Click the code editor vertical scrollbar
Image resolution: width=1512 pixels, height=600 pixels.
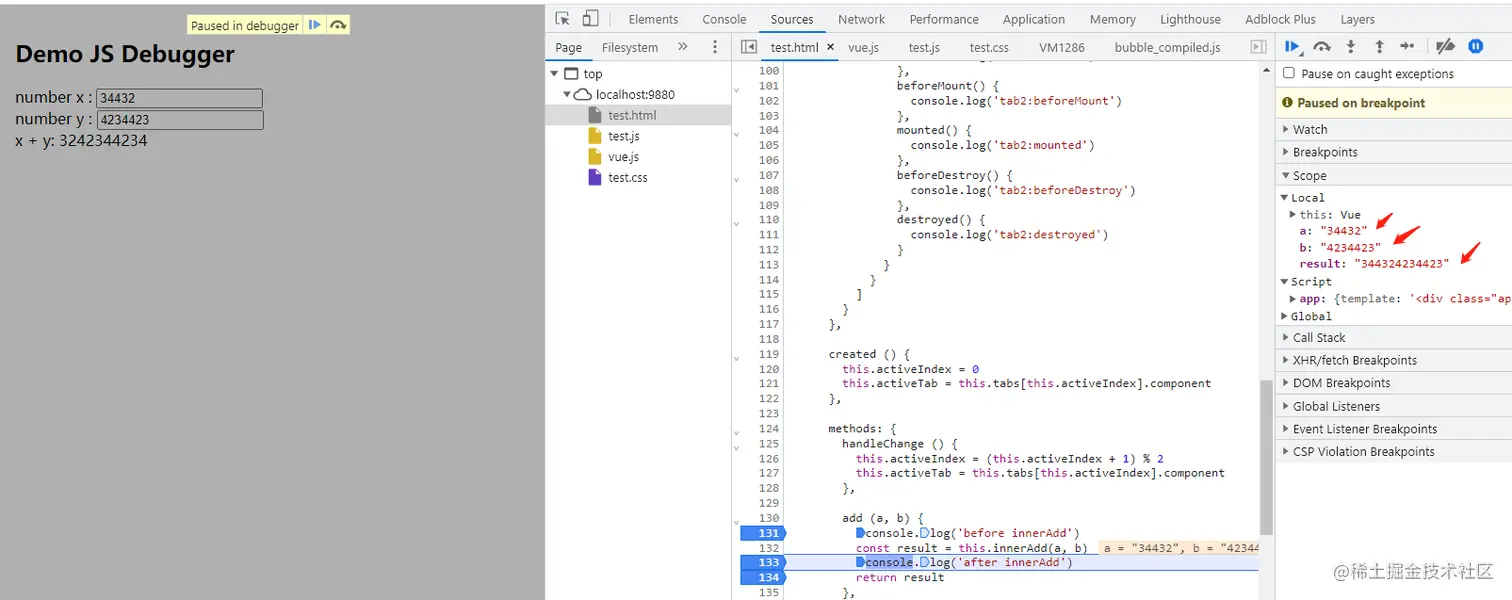tap(1266, 456)
